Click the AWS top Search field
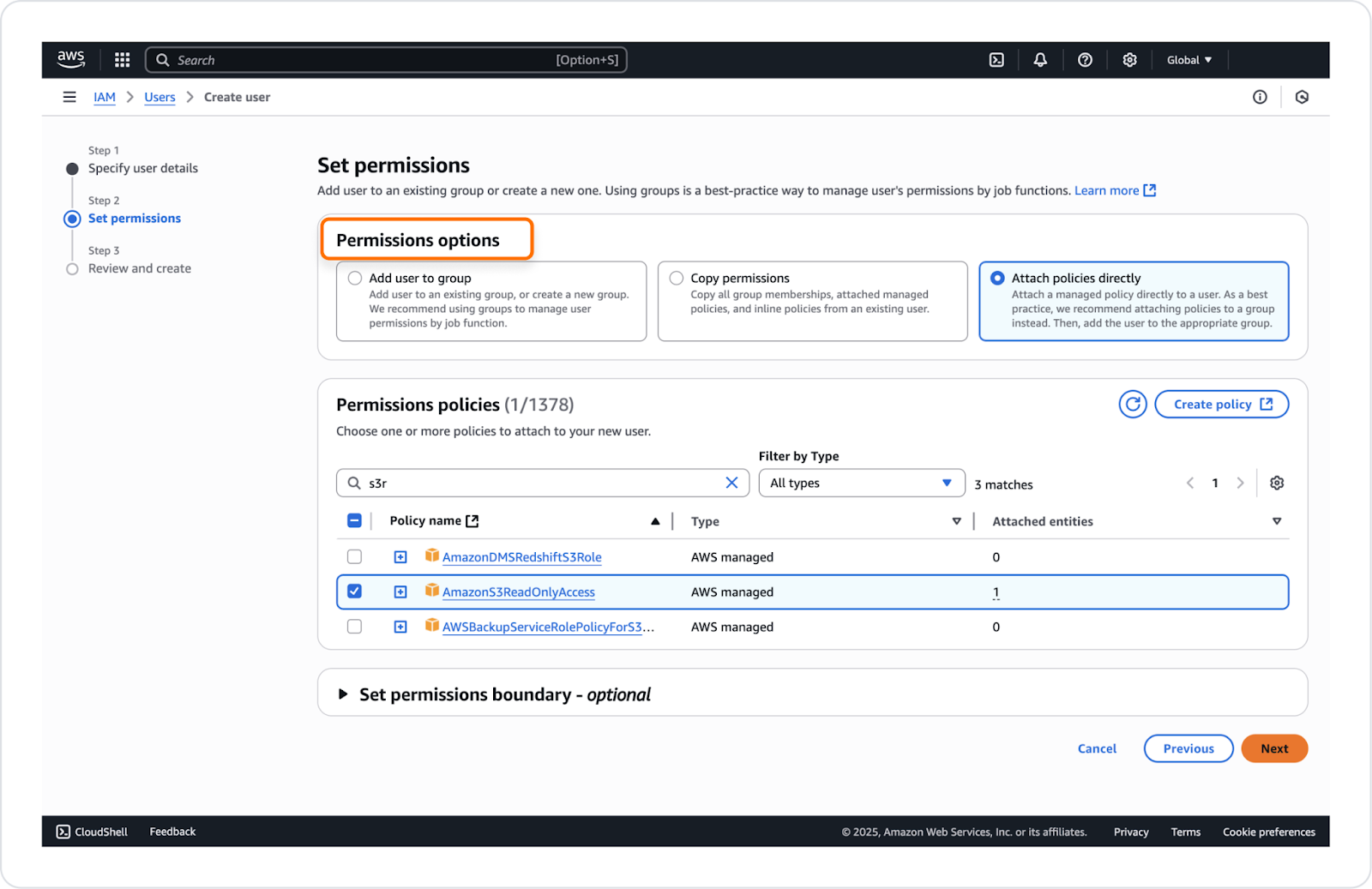Screen dimensions: 1372x889 [x=386, y=60]
